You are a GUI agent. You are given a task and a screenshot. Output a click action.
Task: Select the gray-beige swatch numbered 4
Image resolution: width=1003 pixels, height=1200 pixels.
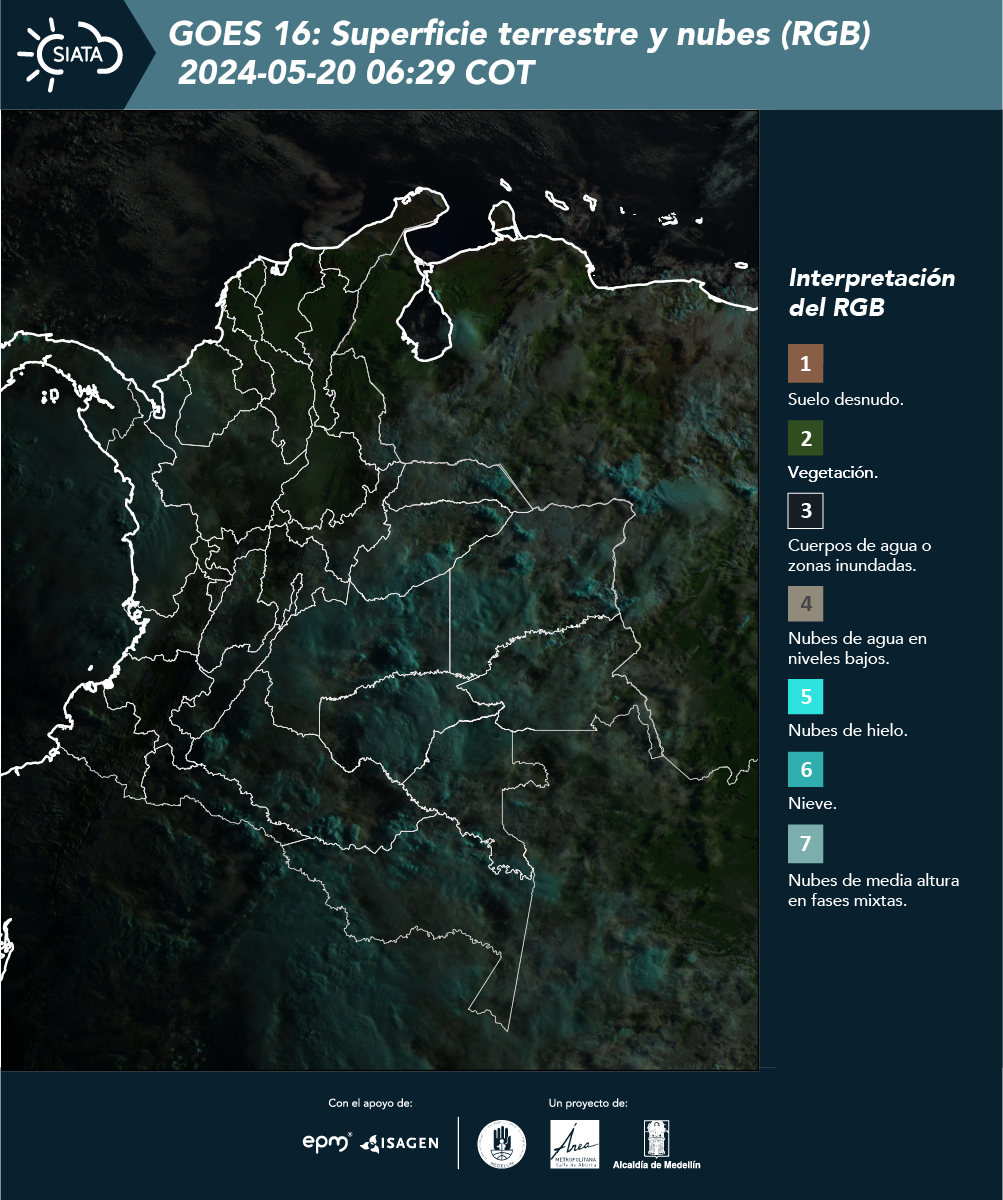click(805, 604)
